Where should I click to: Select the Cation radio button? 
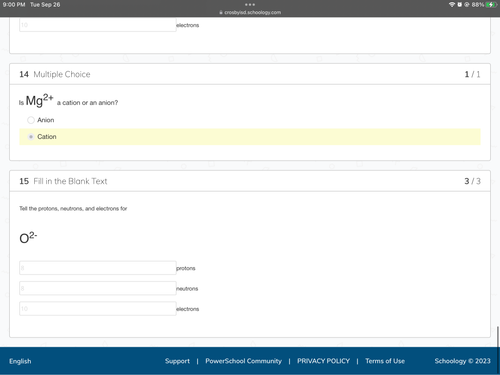[x=31, y=137]
